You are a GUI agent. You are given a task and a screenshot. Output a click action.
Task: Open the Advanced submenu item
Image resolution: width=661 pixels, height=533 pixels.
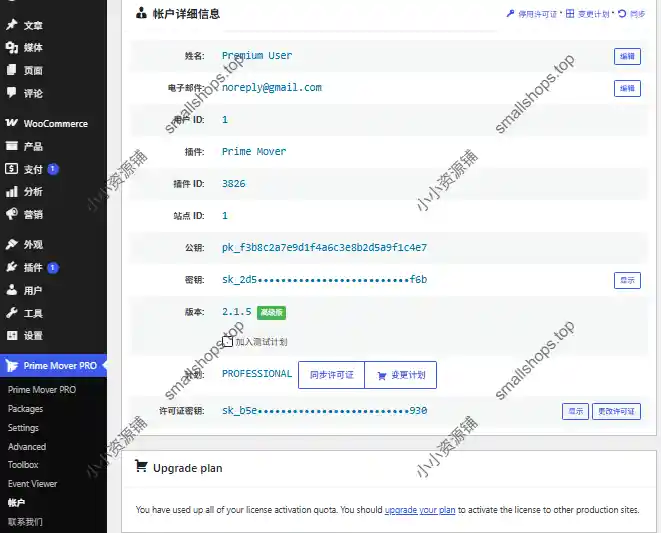(x=27, y=447)
